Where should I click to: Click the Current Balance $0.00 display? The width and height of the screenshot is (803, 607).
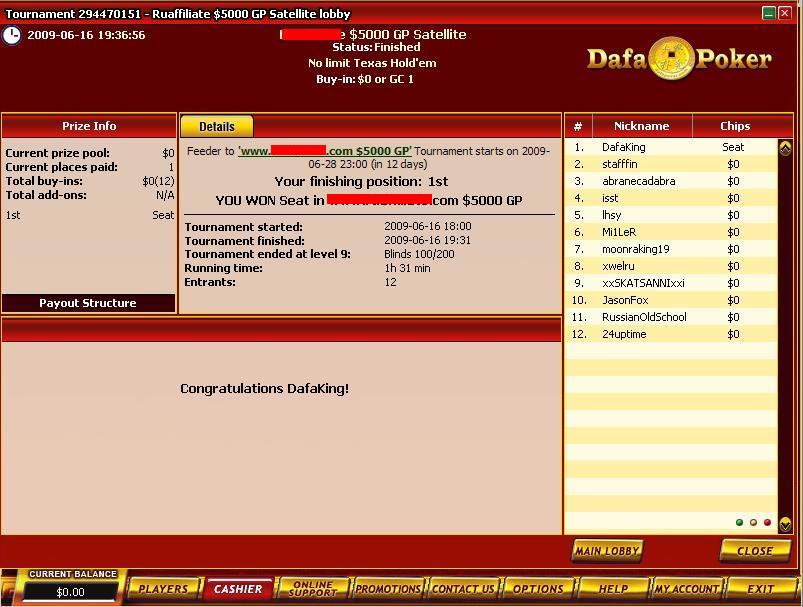pos(71,592)
